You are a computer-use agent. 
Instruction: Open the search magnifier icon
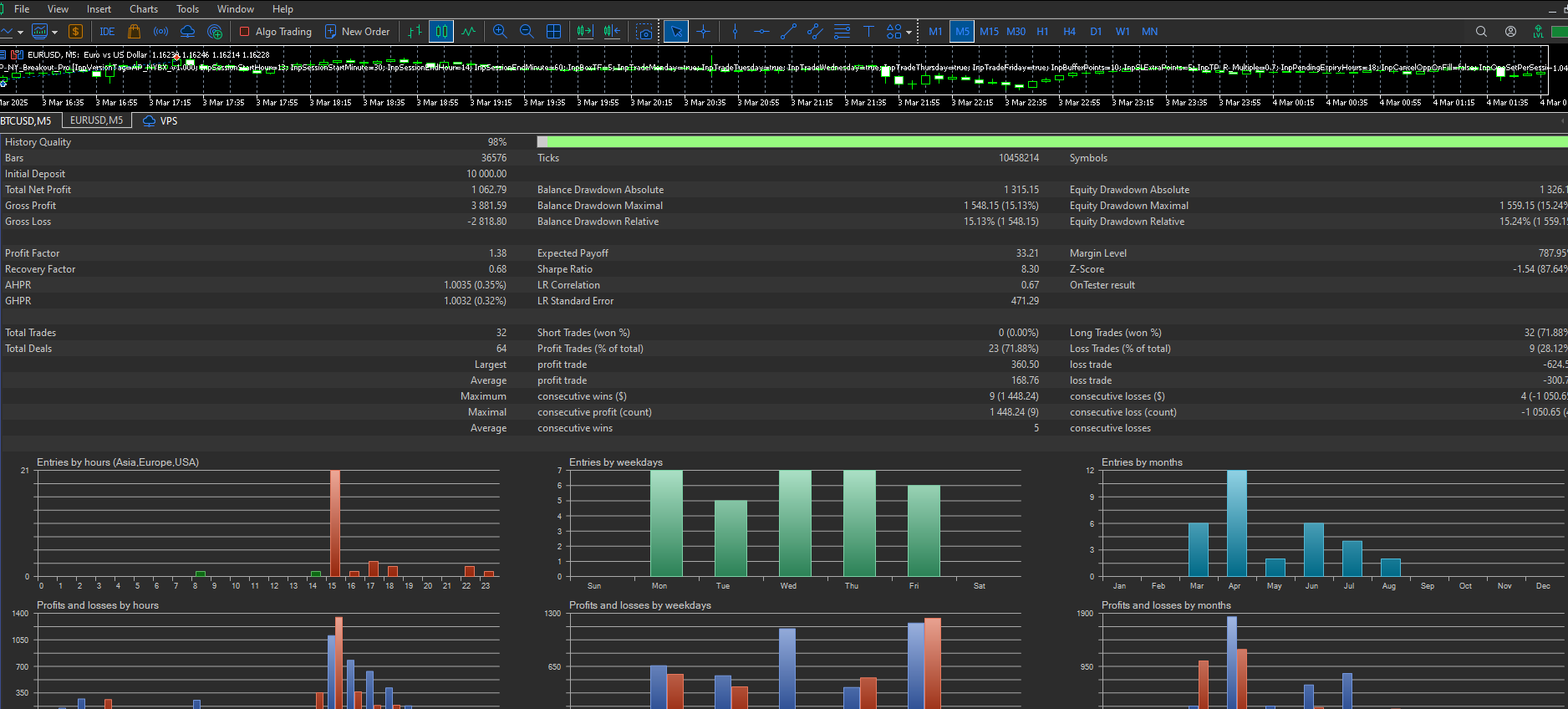(1481, 32)
